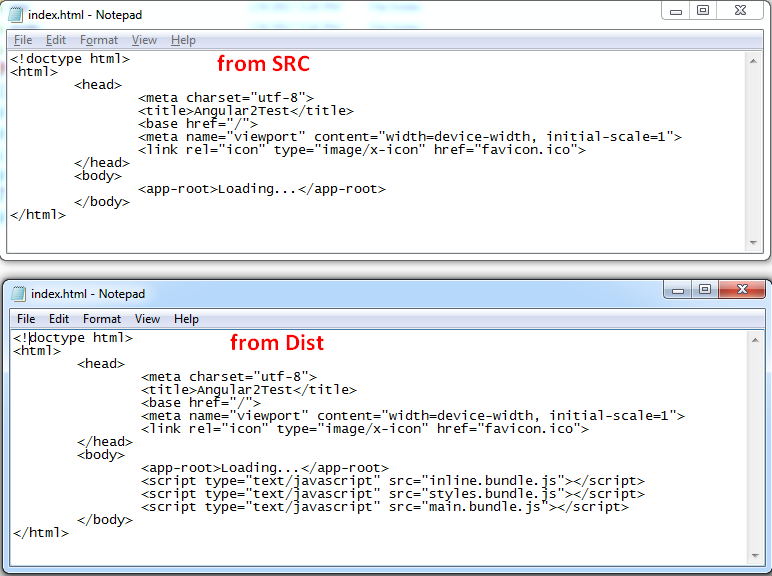
Task: Open File menu in upper Notepad window
Action: (x=23, y=40)
